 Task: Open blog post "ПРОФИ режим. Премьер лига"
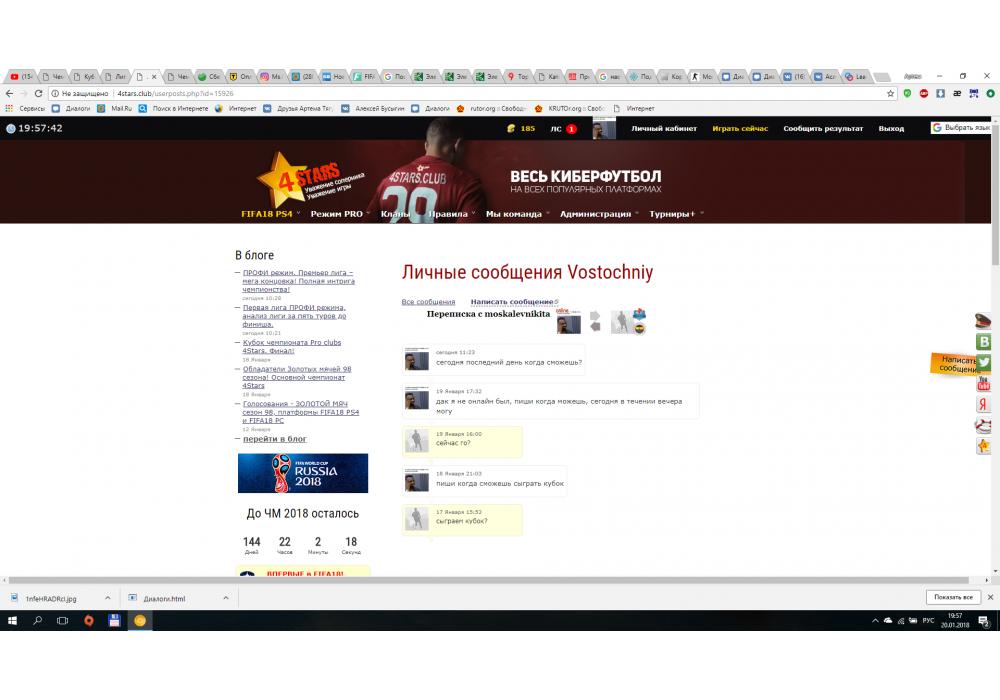pos(298,281)
